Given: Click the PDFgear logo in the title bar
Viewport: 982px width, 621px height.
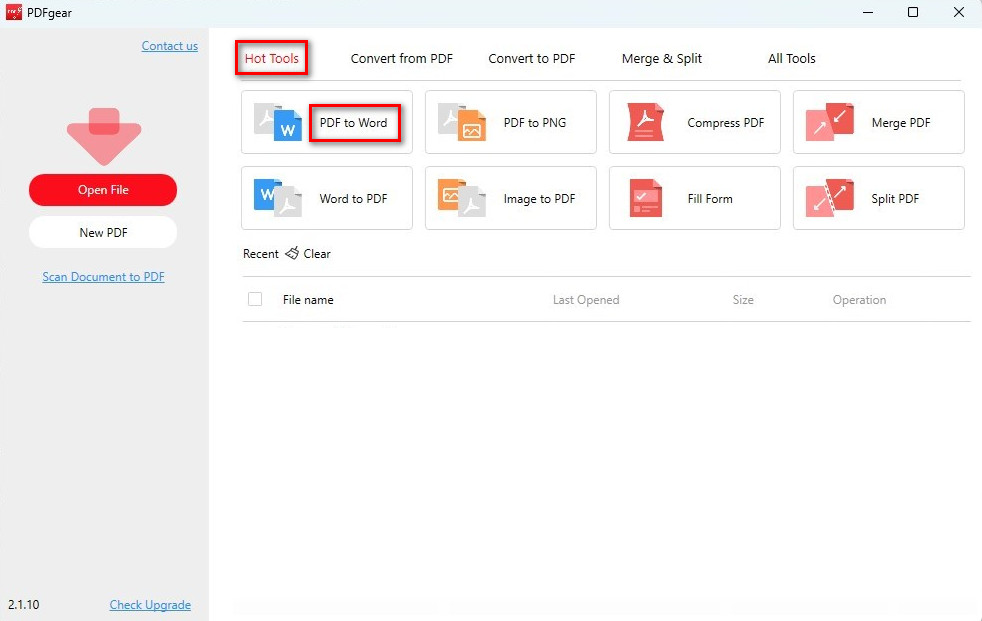Looking at the screenshot, I should point(13,13).
